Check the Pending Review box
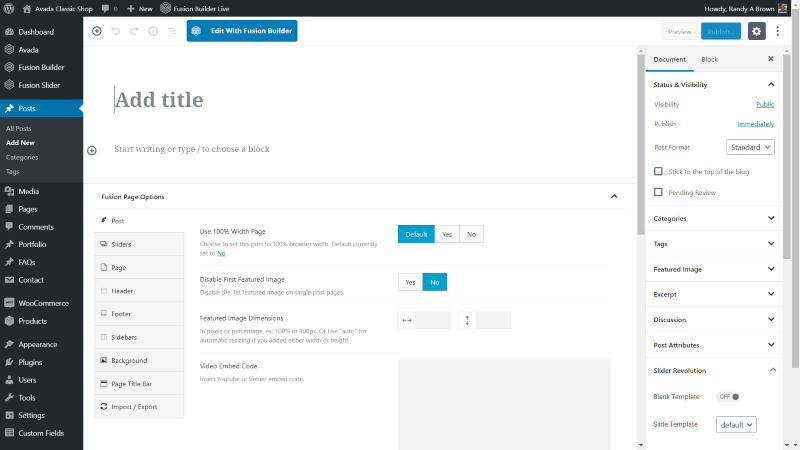Screen dimensions: 800x450 point(658,192)
